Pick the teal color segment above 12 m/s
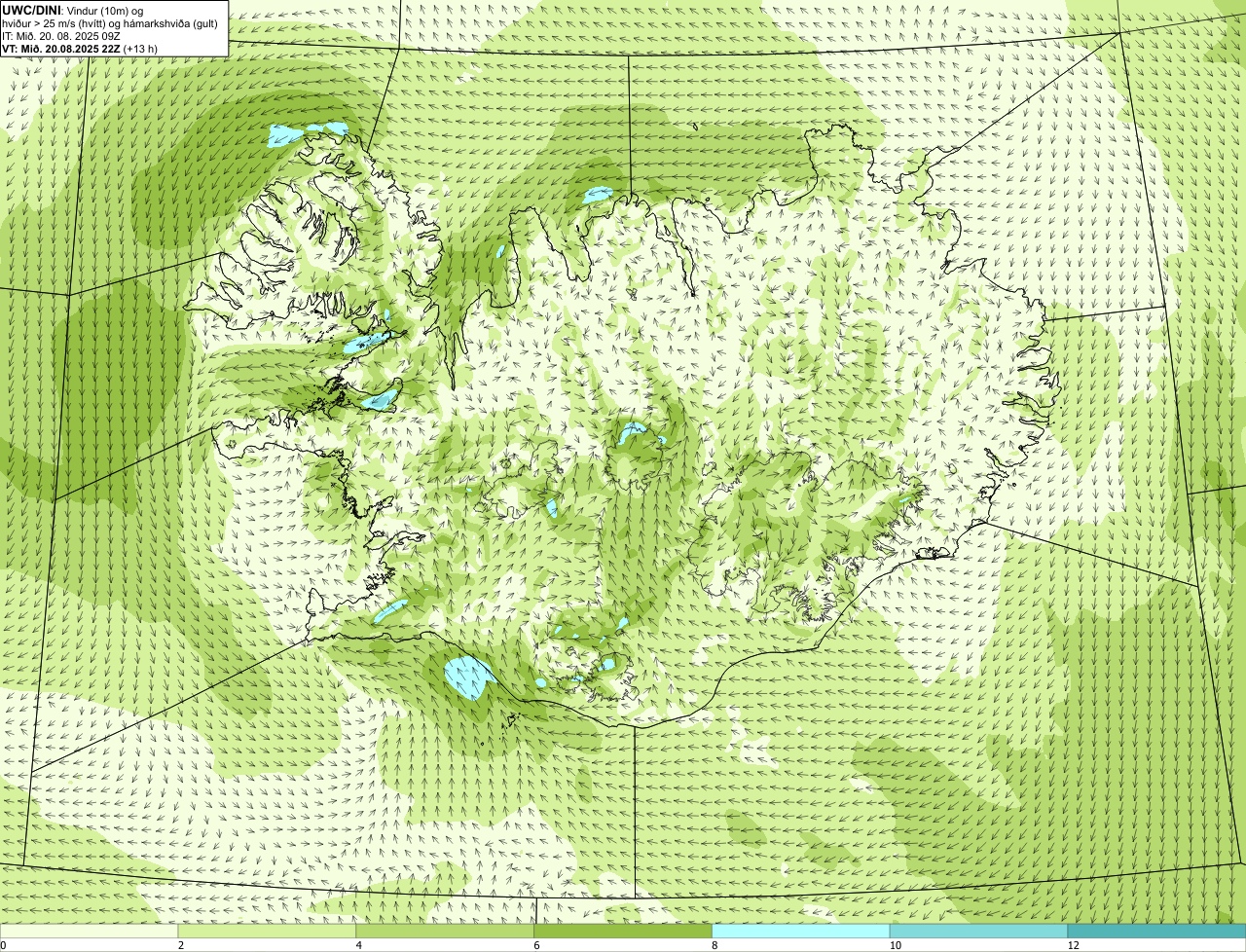This screenshot has height=952, width=1246. point(1156,931)
